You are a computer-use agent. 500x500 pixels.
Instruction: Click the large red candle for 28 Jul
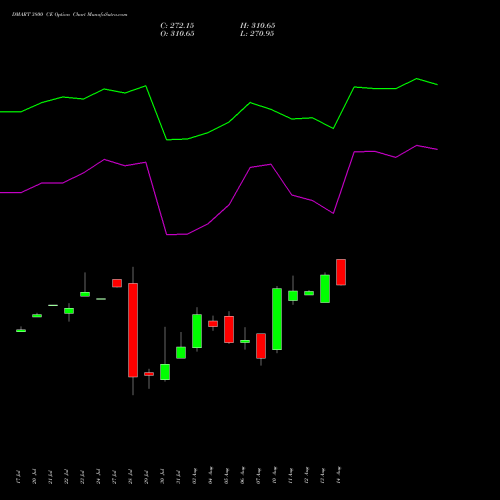coord(133,330)
